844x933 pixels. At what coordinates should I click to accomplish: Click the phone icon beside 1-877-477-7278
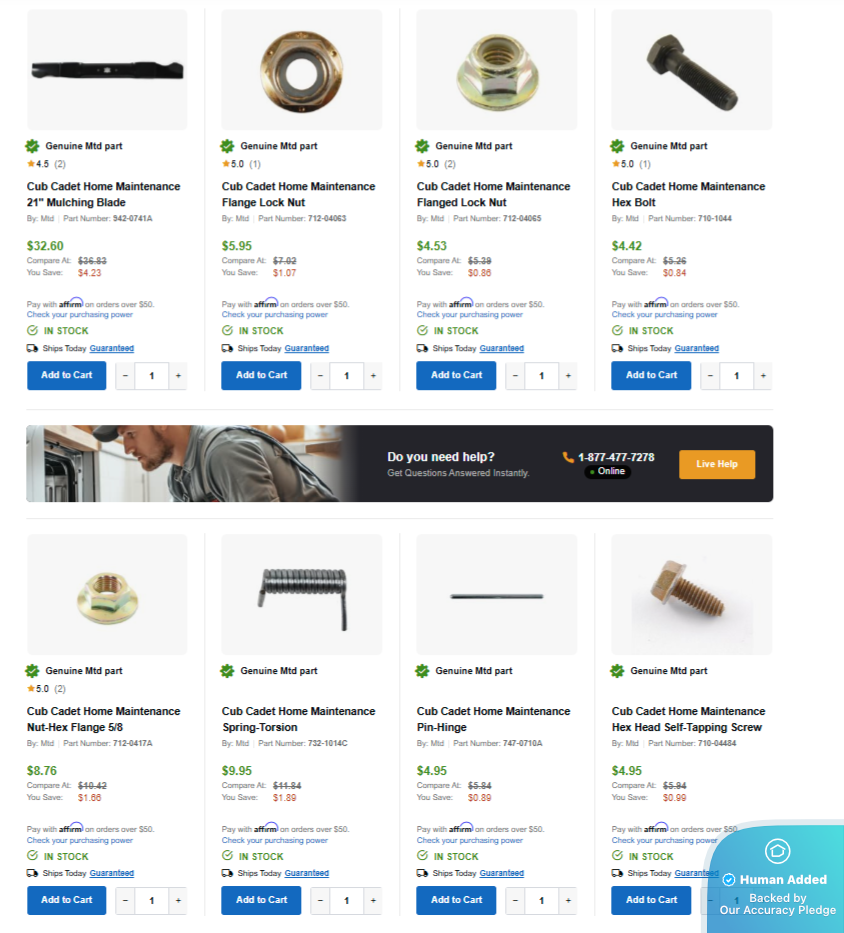(x=568, y=457)
